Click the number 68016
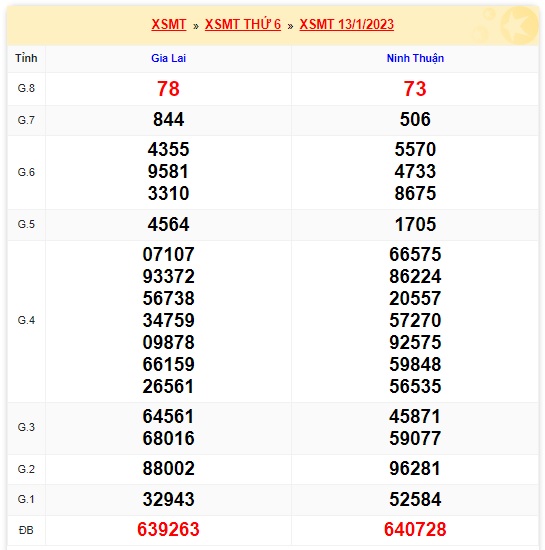 [168, 439]
